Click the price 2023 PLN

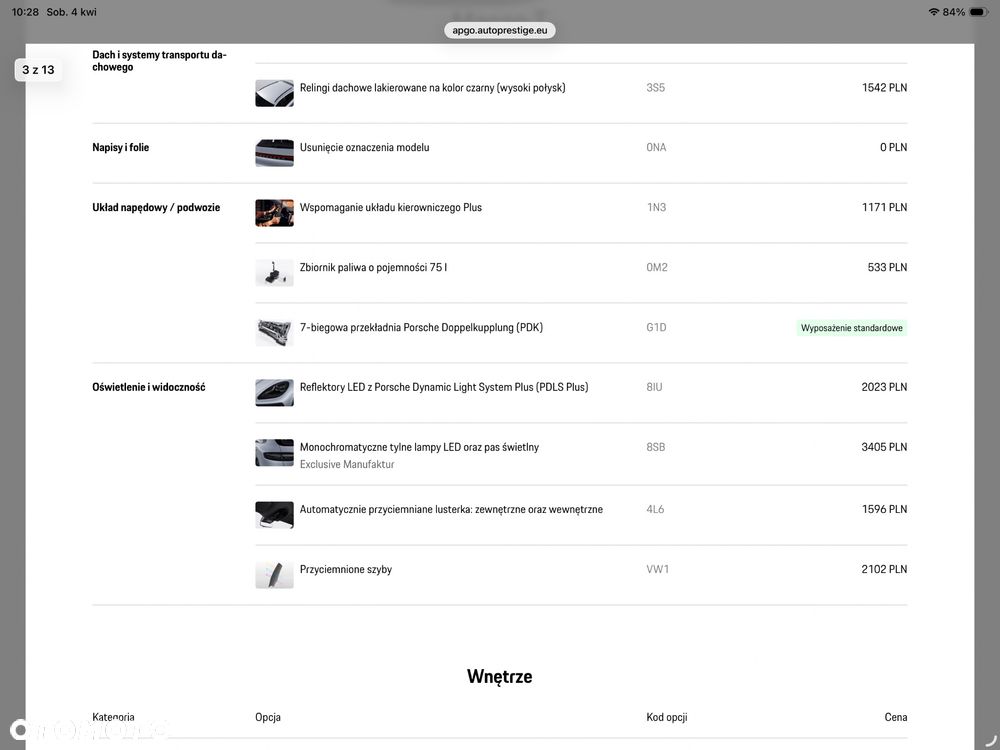tap(884, 387)
